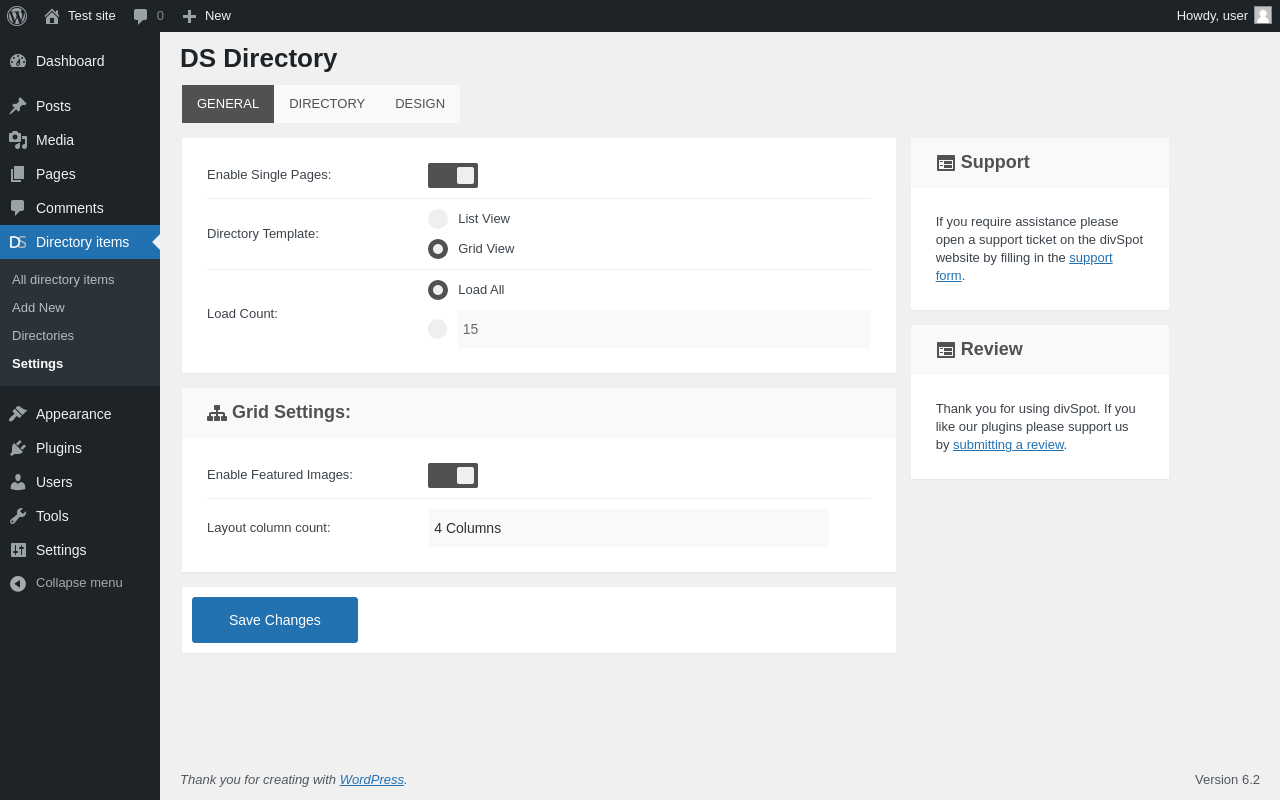Viewport: 1280px width, 800px height.
Task: Click the New plus icon
Action: pos(189,16)
